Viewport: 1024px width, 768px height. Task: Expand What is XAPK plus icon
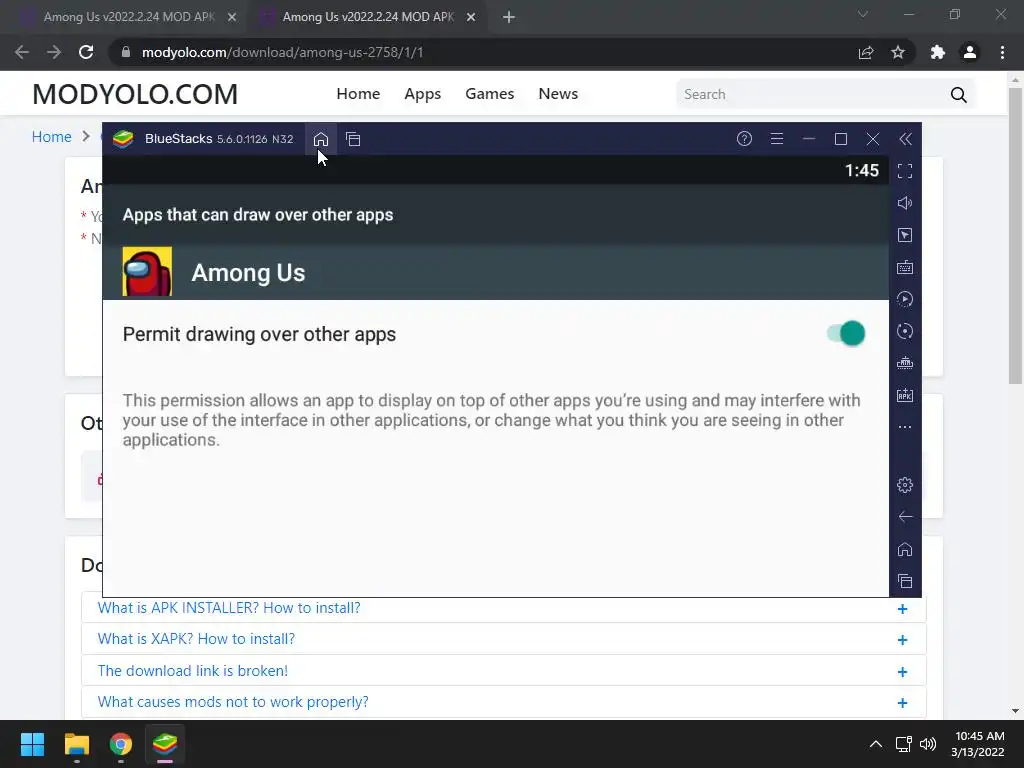(x=903, y=640)
